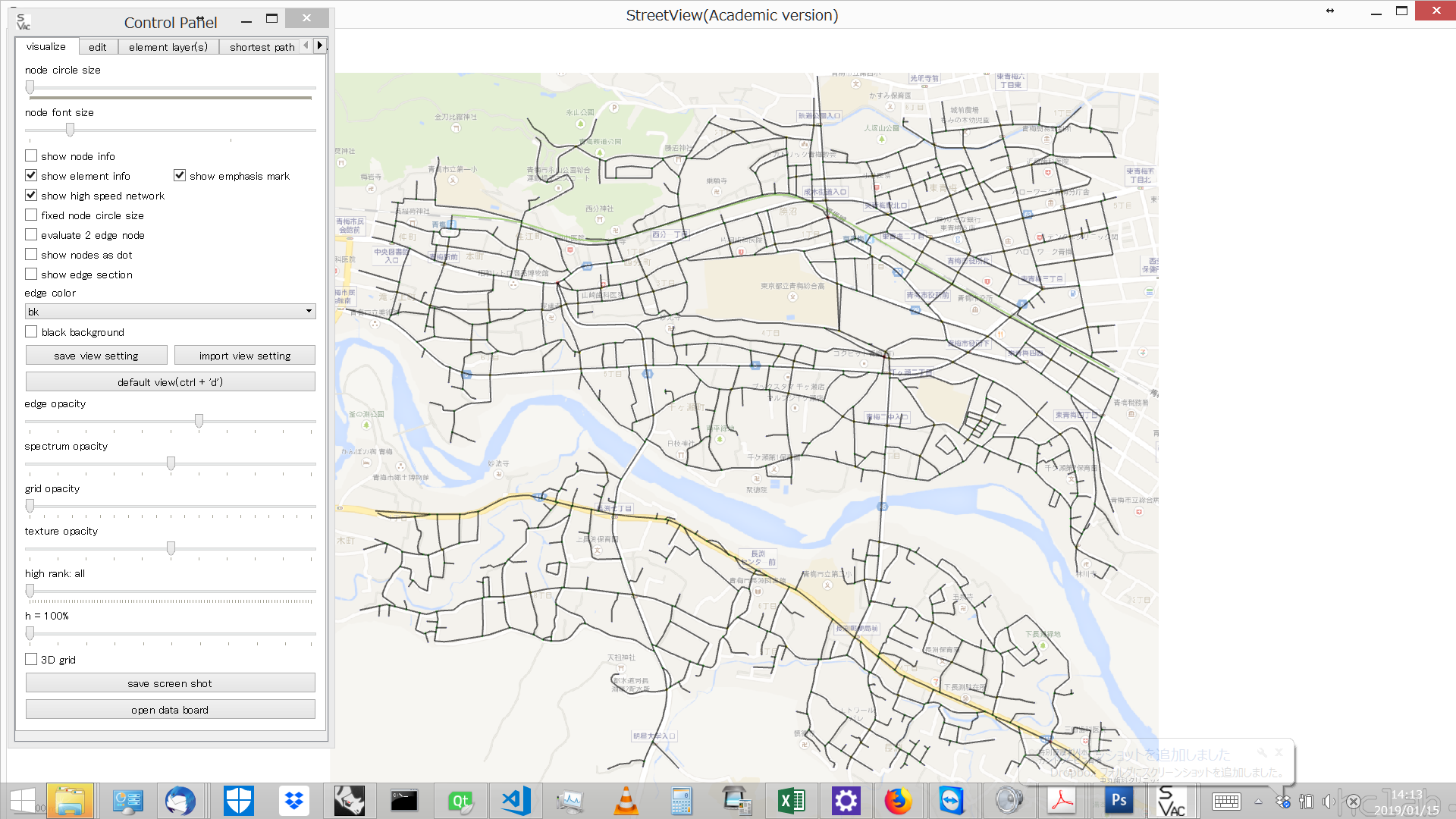
Task: Minimize the Control Panel window
Action: [x=246, y=21]
